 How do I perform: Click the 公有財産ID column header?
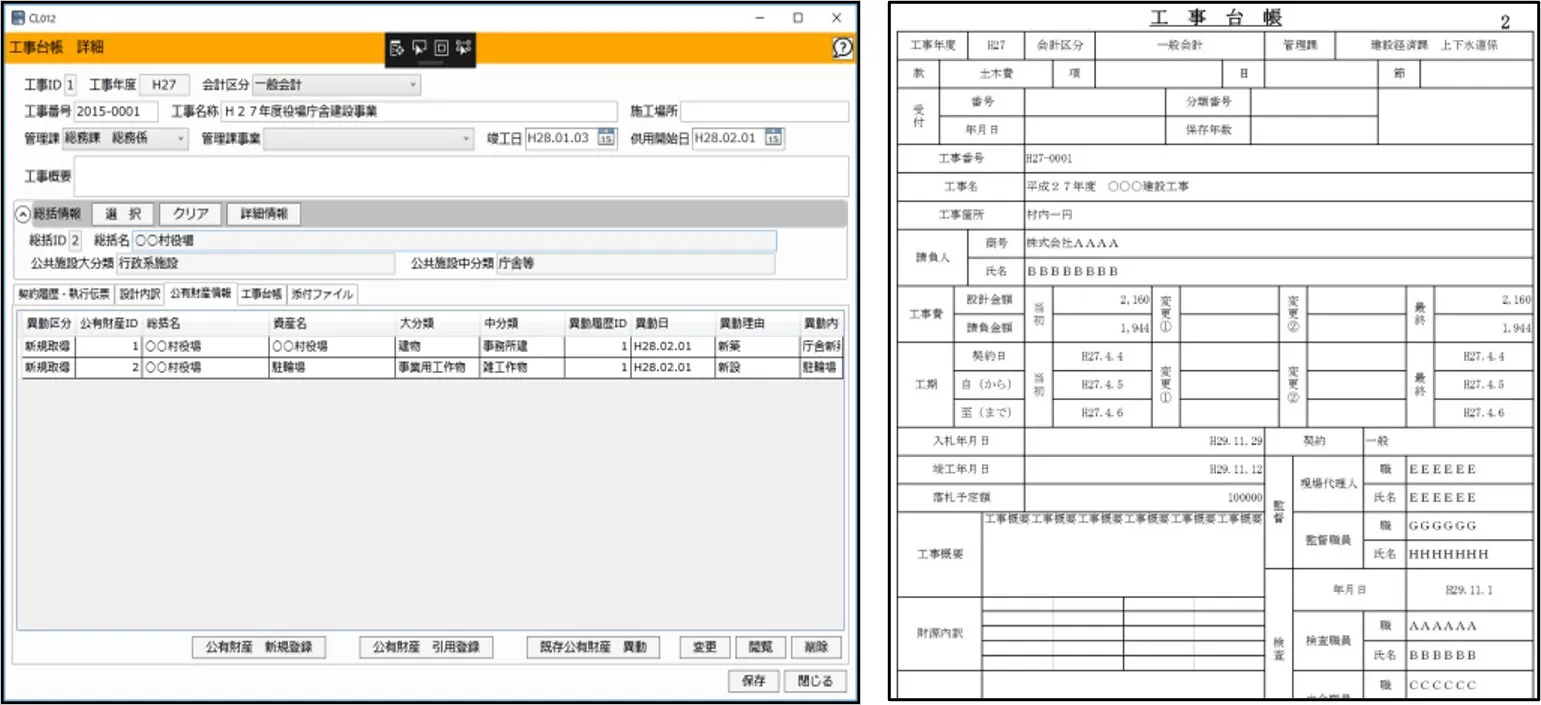109,324
